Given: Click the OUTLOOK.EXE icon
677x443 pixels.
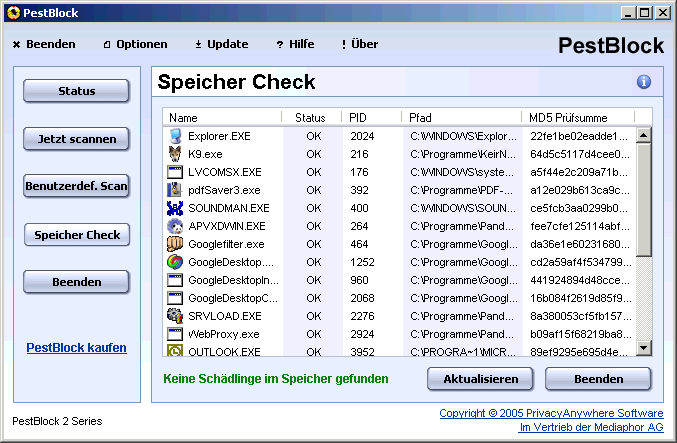Looking at the screenshot, I should tap(175, 350).
